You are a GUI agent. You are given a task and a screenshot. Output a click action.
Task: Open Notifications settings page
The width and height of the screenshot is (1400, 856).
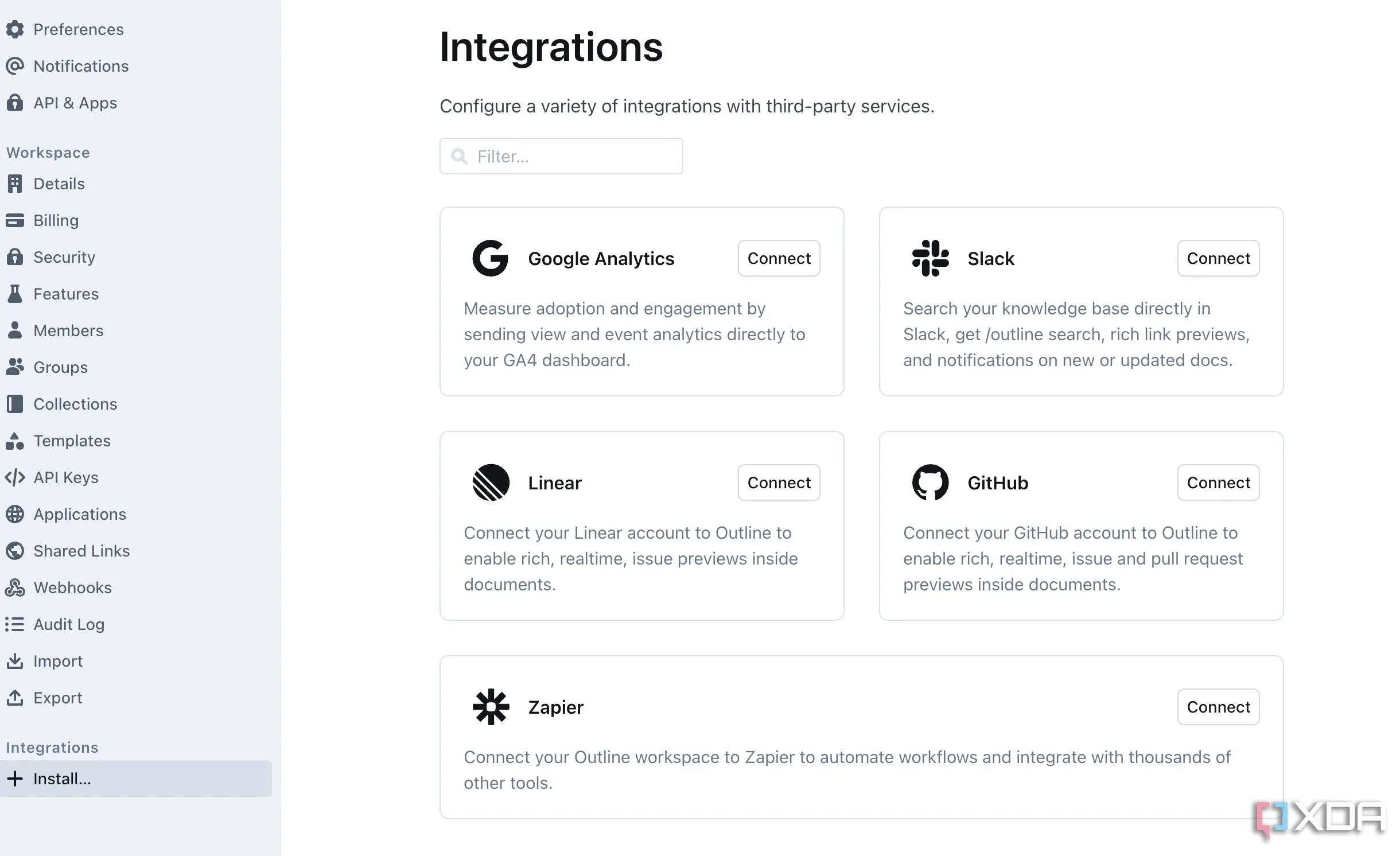(136, 66)
